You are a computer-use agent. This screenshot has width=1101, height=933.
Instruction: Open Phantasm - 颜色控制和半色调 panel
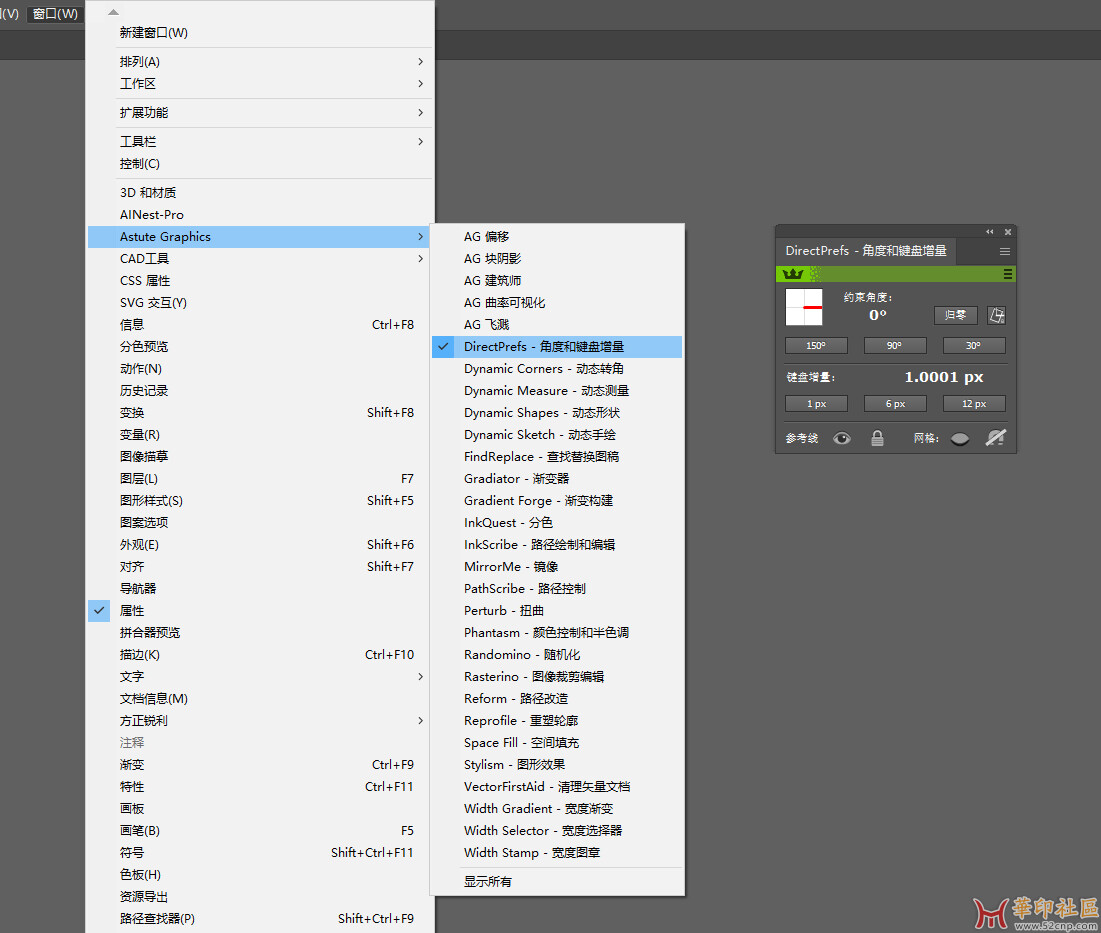[x=557, y=633]
